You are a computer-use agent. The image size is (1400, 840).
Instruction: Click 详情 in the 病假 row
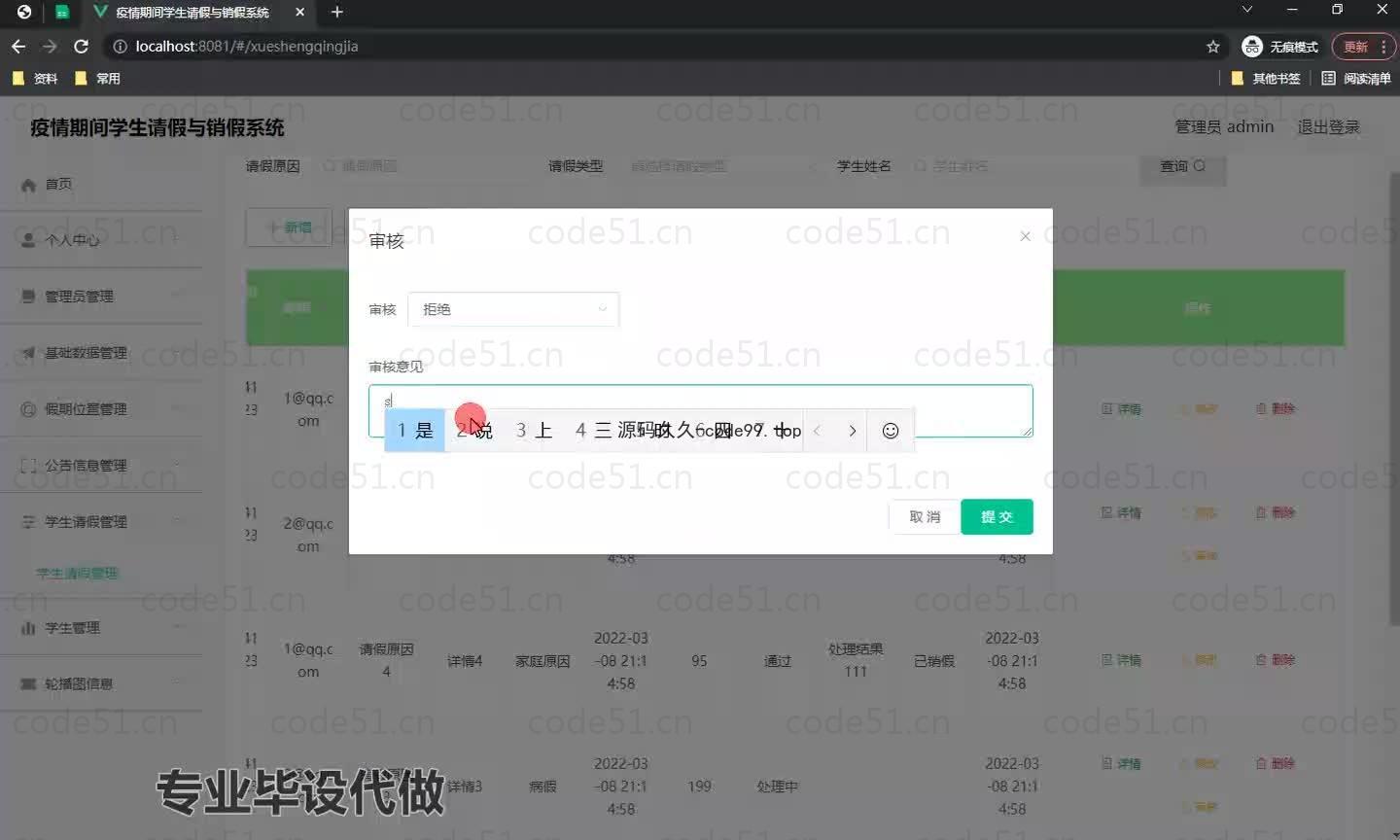(1121, 764)
